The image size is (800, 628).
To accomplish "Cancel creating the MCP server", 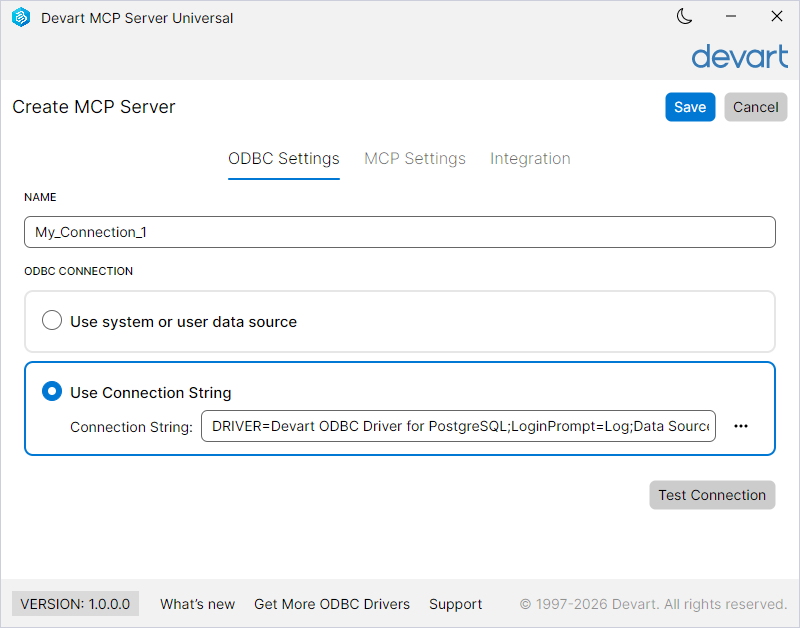I will click(756, 107).
